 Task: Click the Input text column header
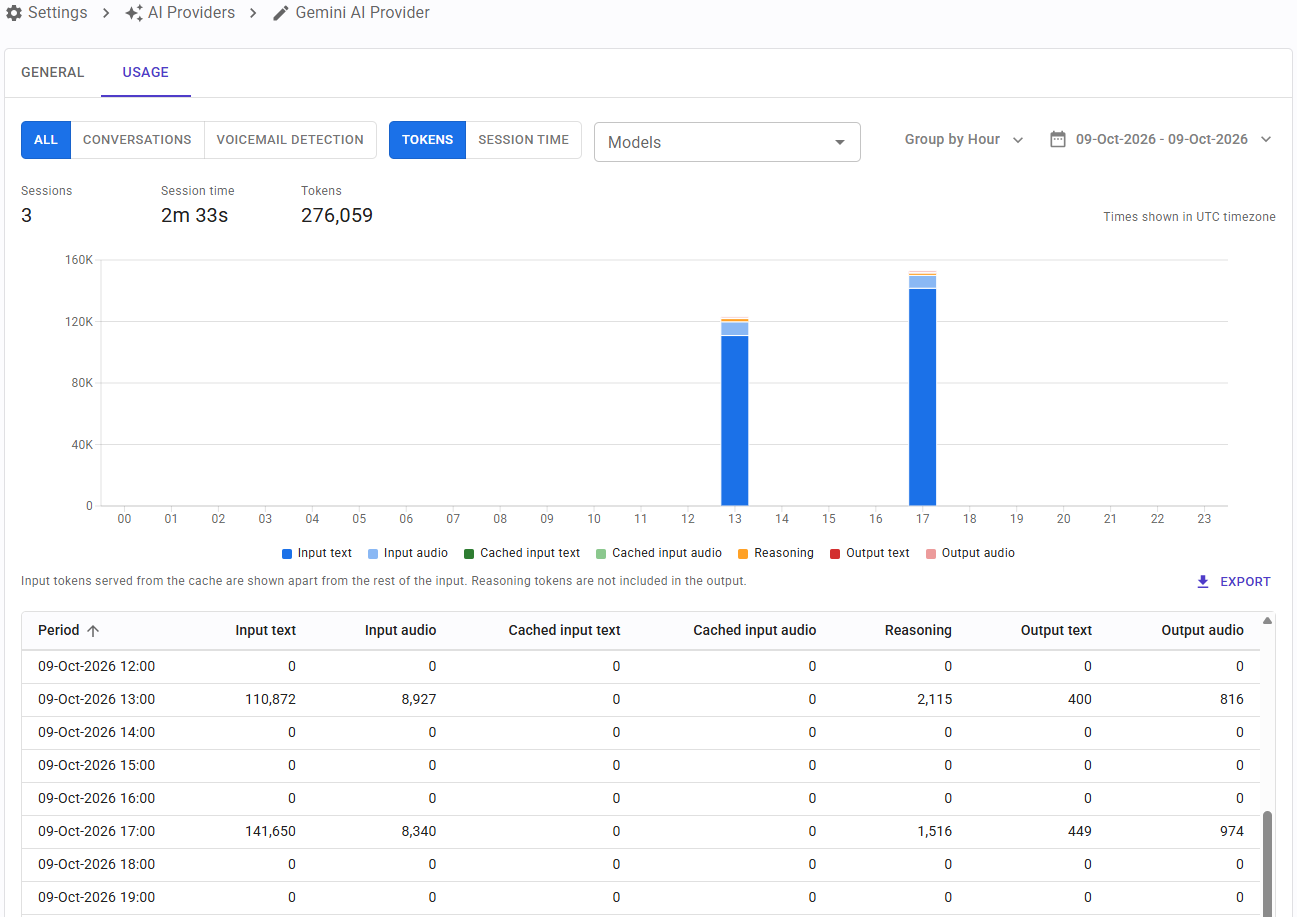point(266,631)
